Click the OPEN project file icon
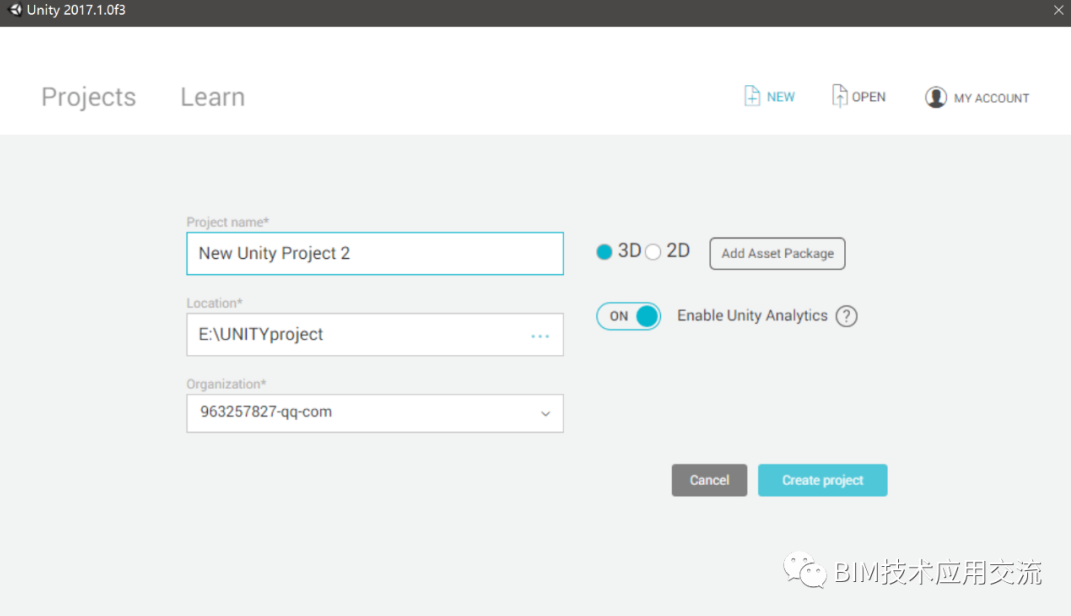 840,96
